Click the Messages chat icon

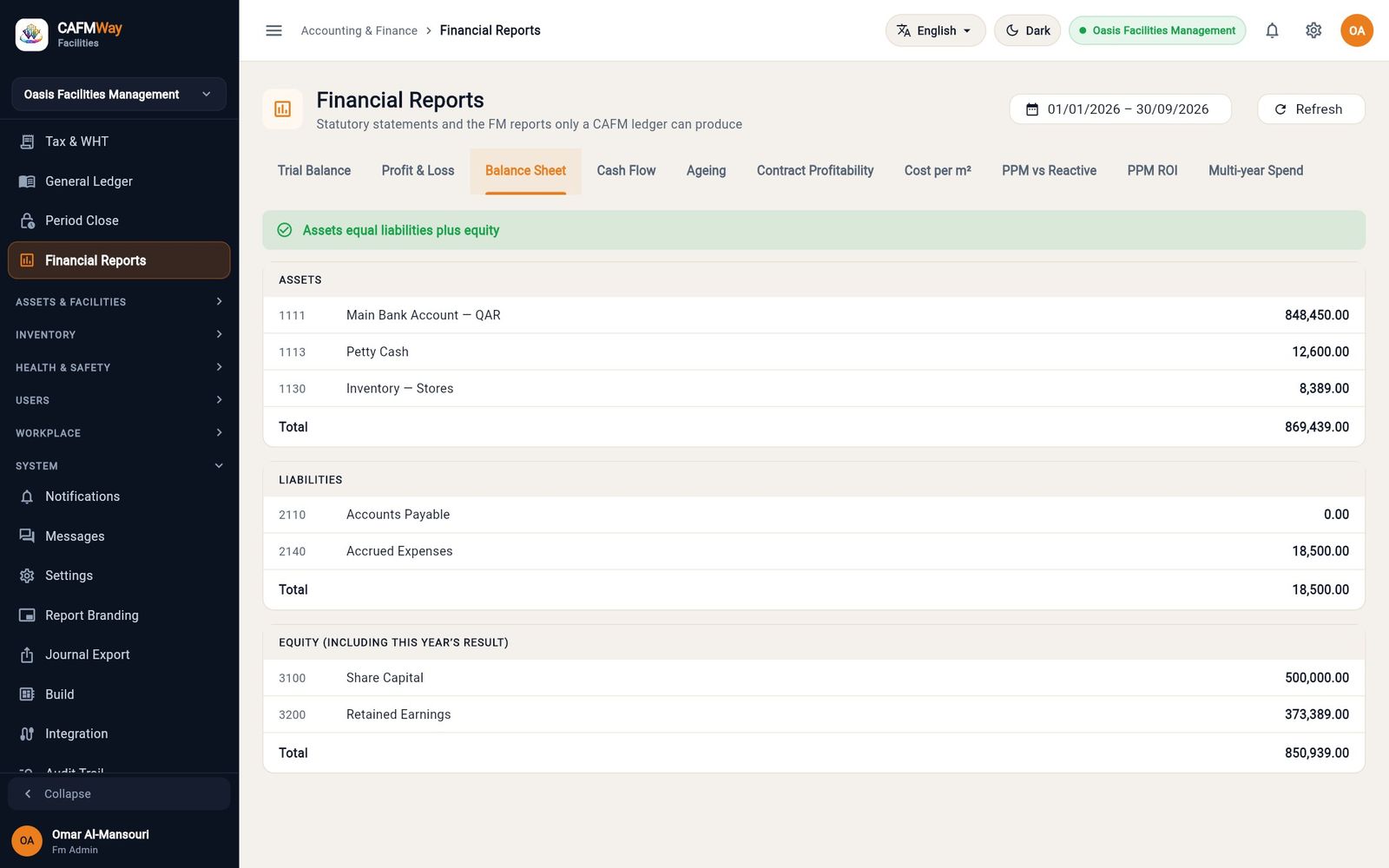coord(27,536)
